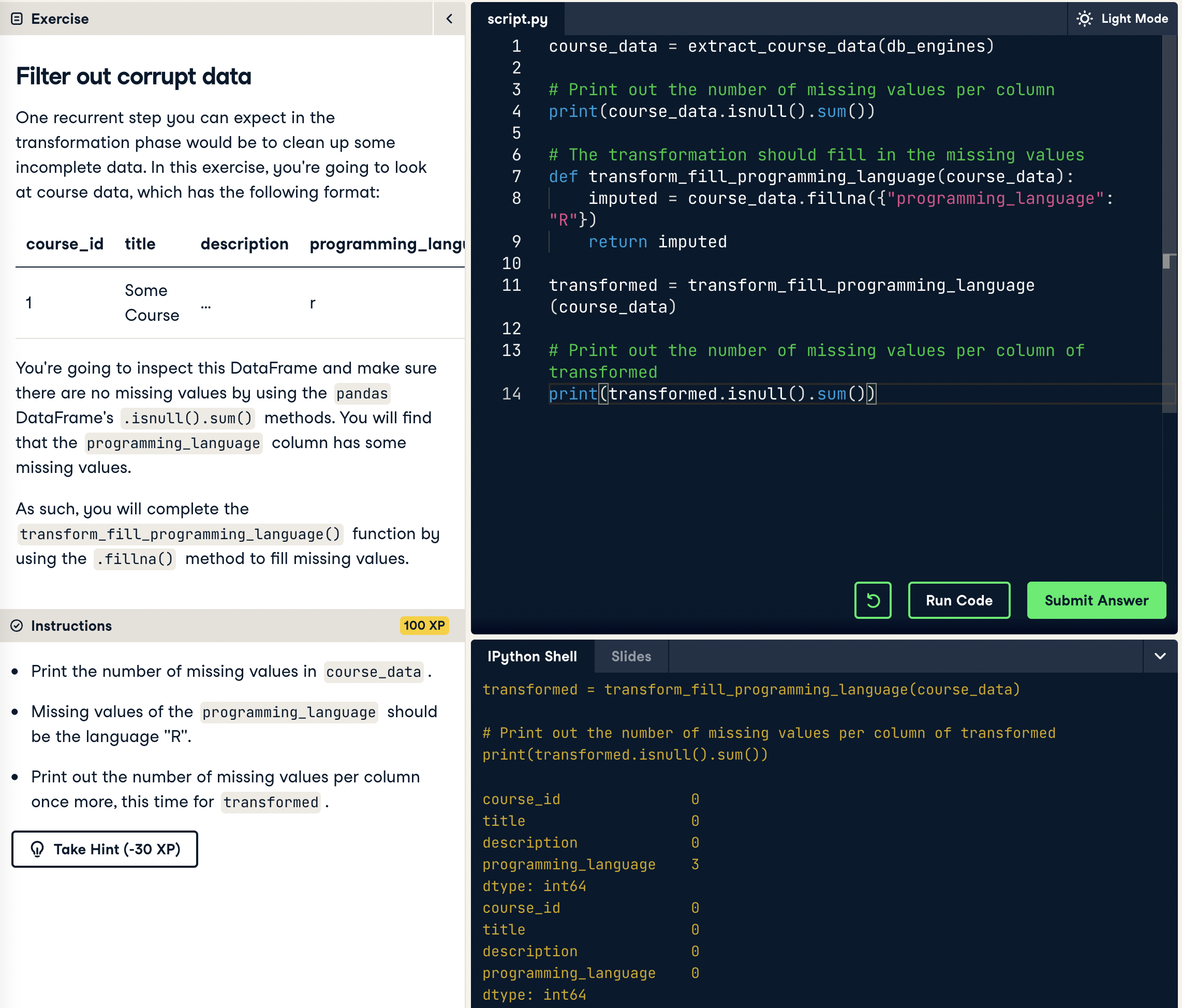This screenshot has height=1008, width=1182.
Task: Run the code with Run Code
Action: click(958, 600)
